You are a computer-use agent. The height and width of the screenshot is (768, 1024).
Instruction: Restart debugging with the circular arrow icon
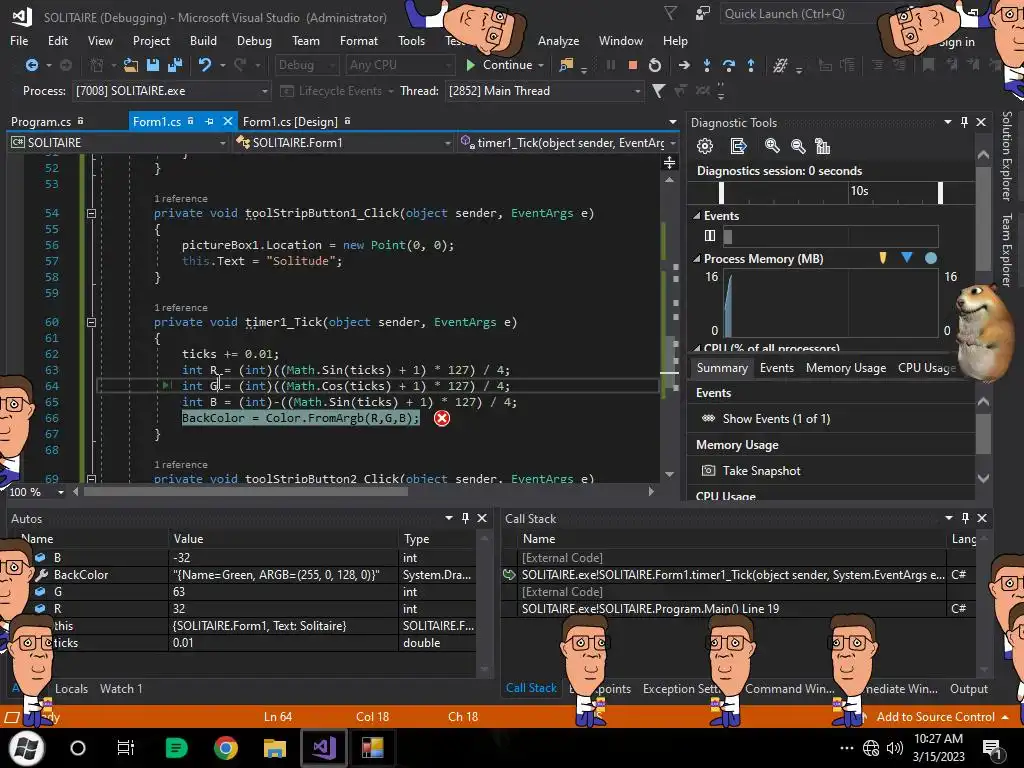(x=654, y=65)
